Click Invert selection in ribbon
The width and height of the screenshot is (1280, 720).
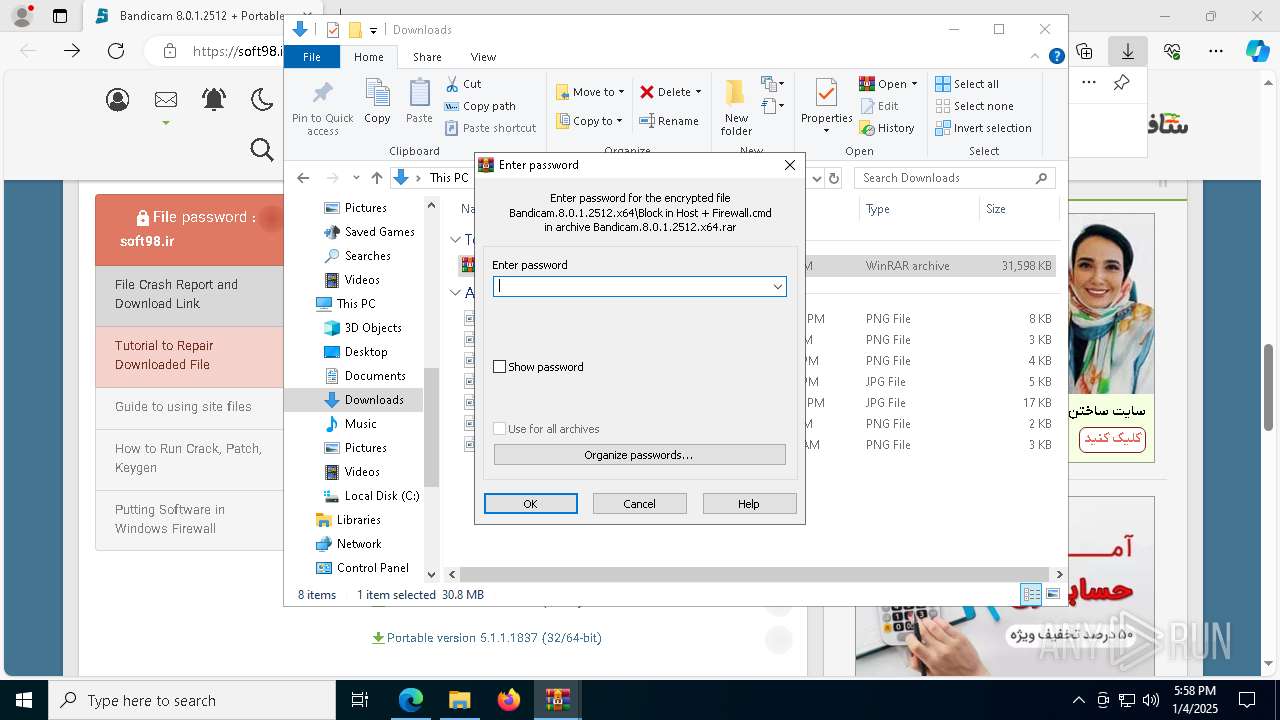point(983,128)
